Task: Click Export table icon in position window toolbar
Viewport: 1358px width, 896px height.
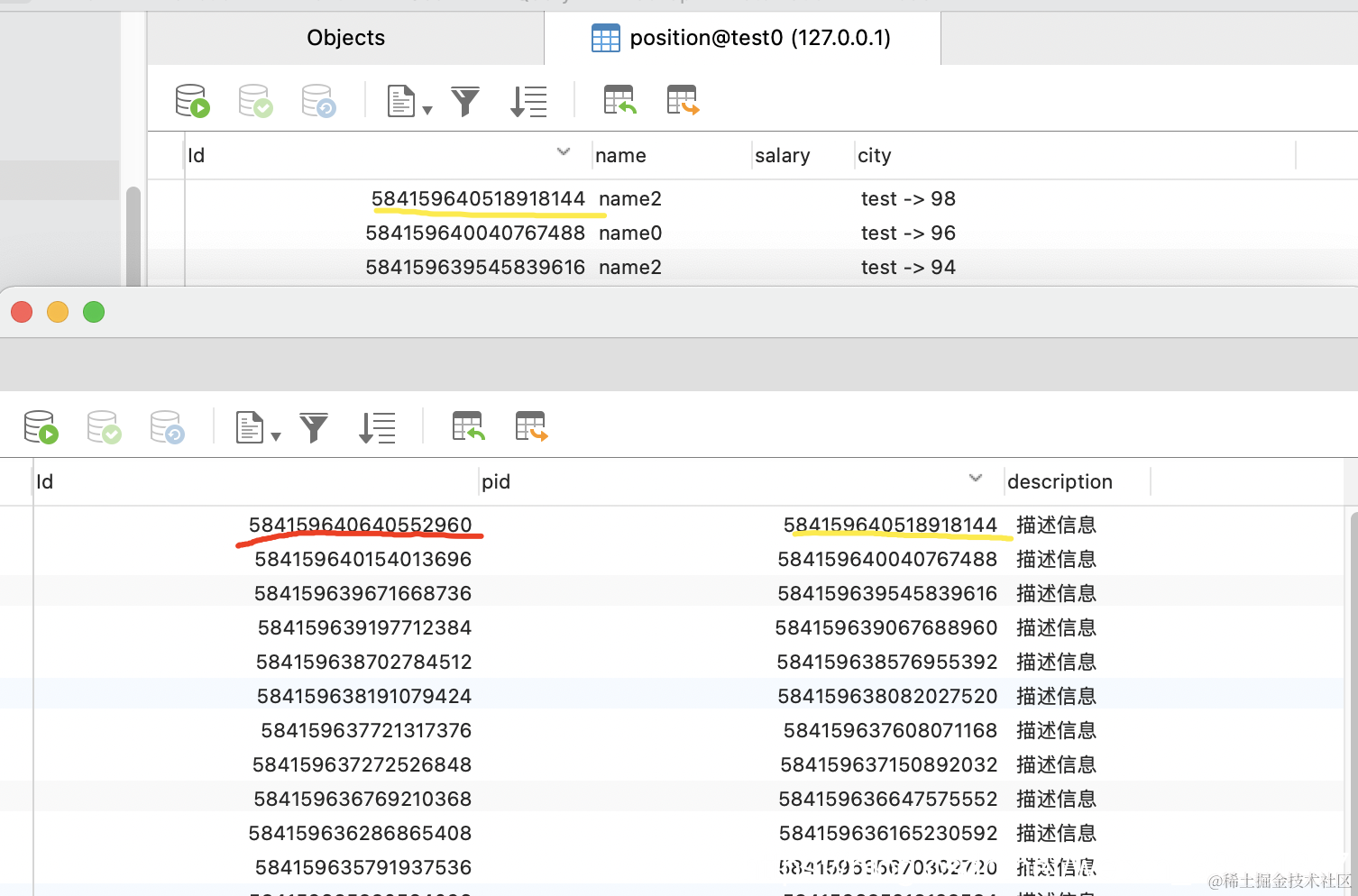Action: pyautogui.click(x=683, y=100)
